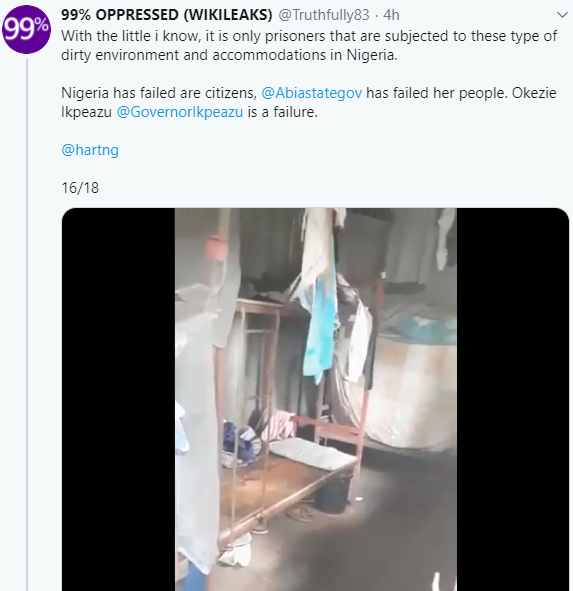The height and width of the screenshot is (591, 573).
Task: Click the 'Nigeria has failed are citizens' sentence
Action: 159,93
